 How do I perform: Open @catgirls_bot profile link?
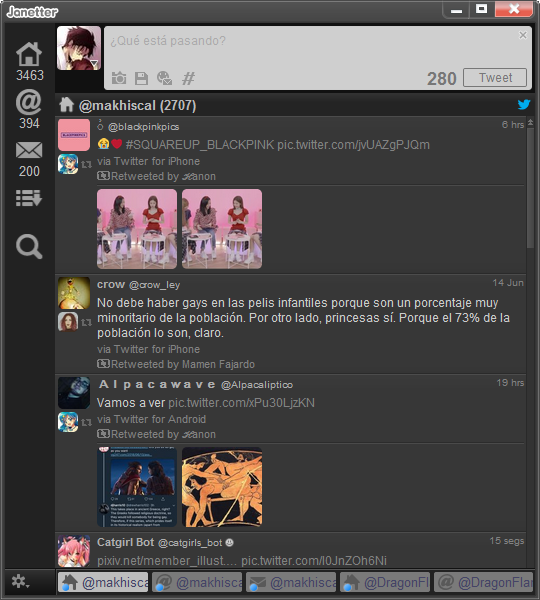coord(190,543)
